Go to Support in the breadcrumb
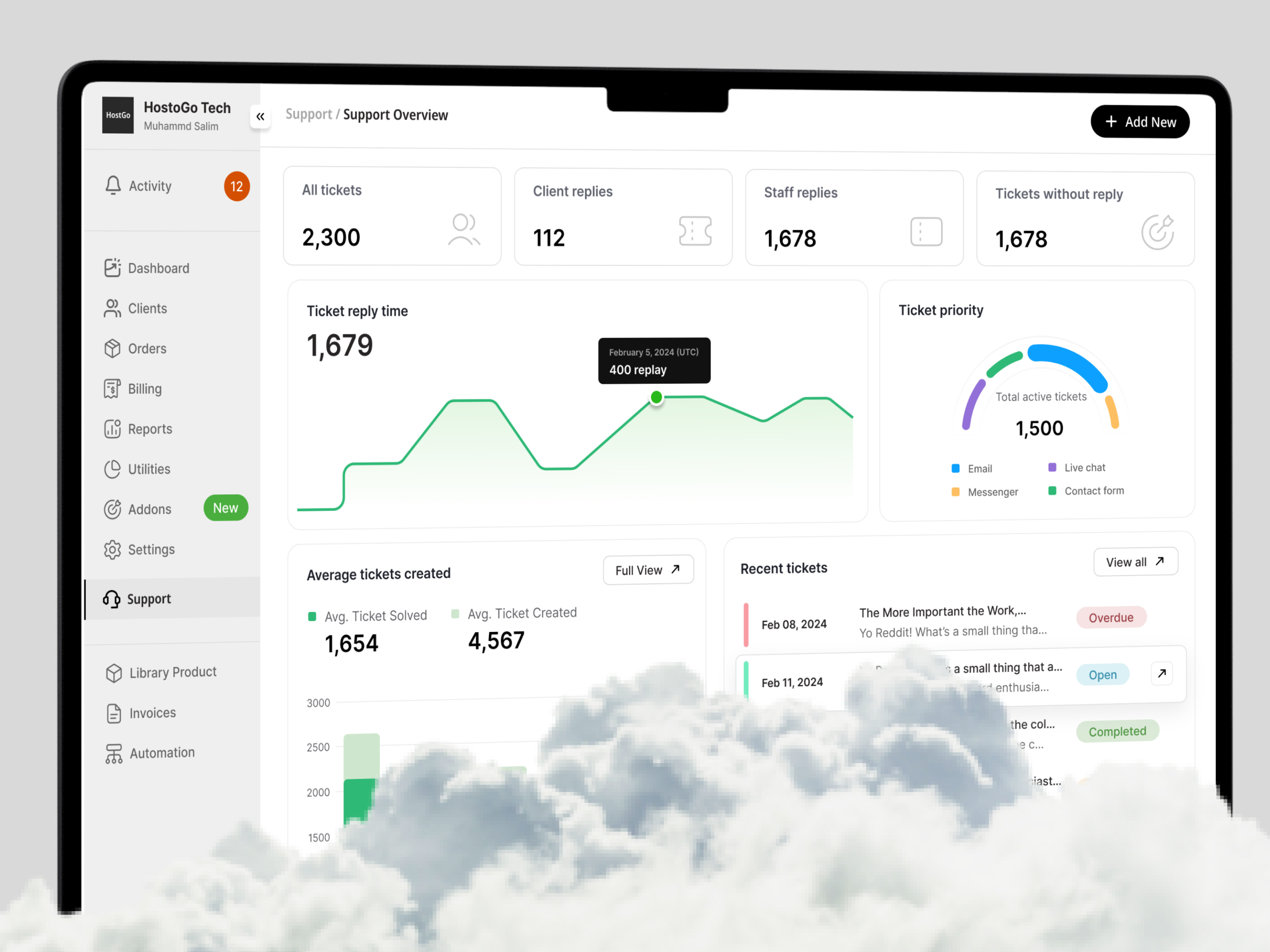The height and width of the screenshot is (952, 1270). coord(308,113)
